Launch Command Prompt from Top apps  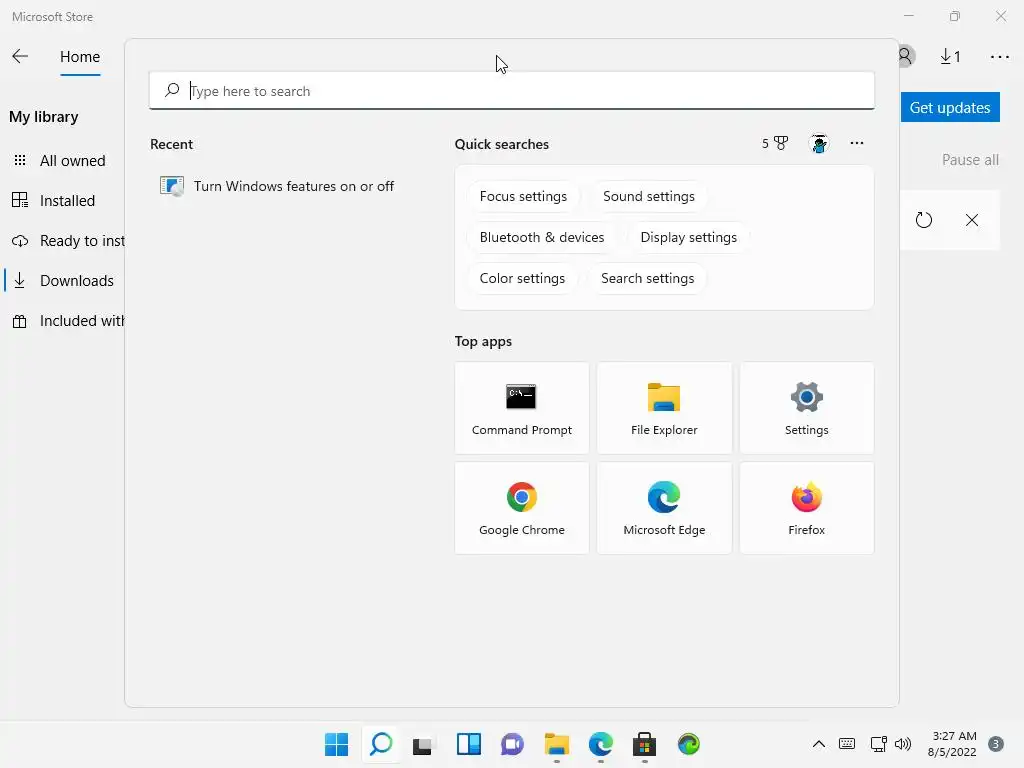tap(522, 408)
